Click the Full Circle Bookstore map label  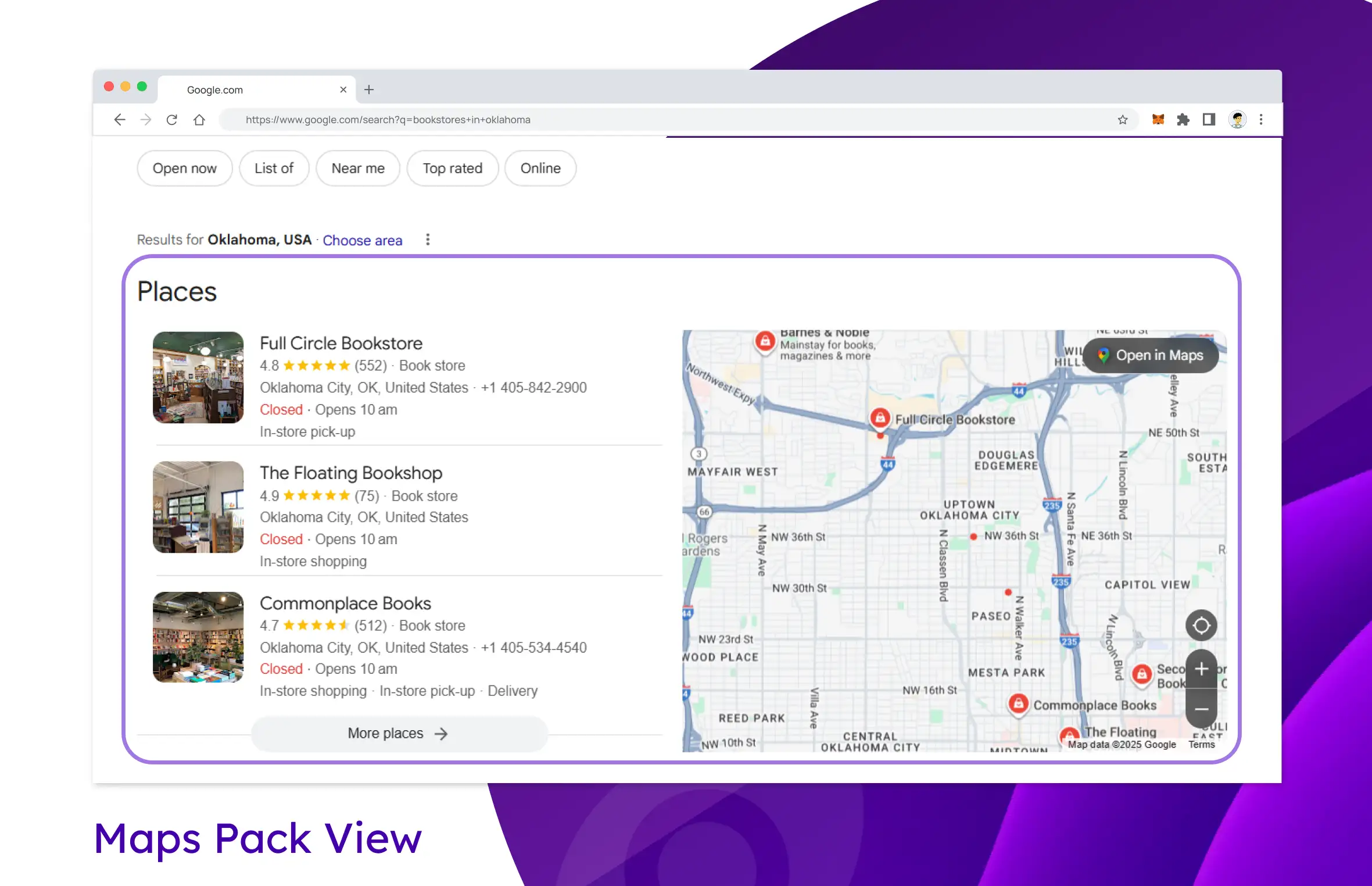point(955,420)
